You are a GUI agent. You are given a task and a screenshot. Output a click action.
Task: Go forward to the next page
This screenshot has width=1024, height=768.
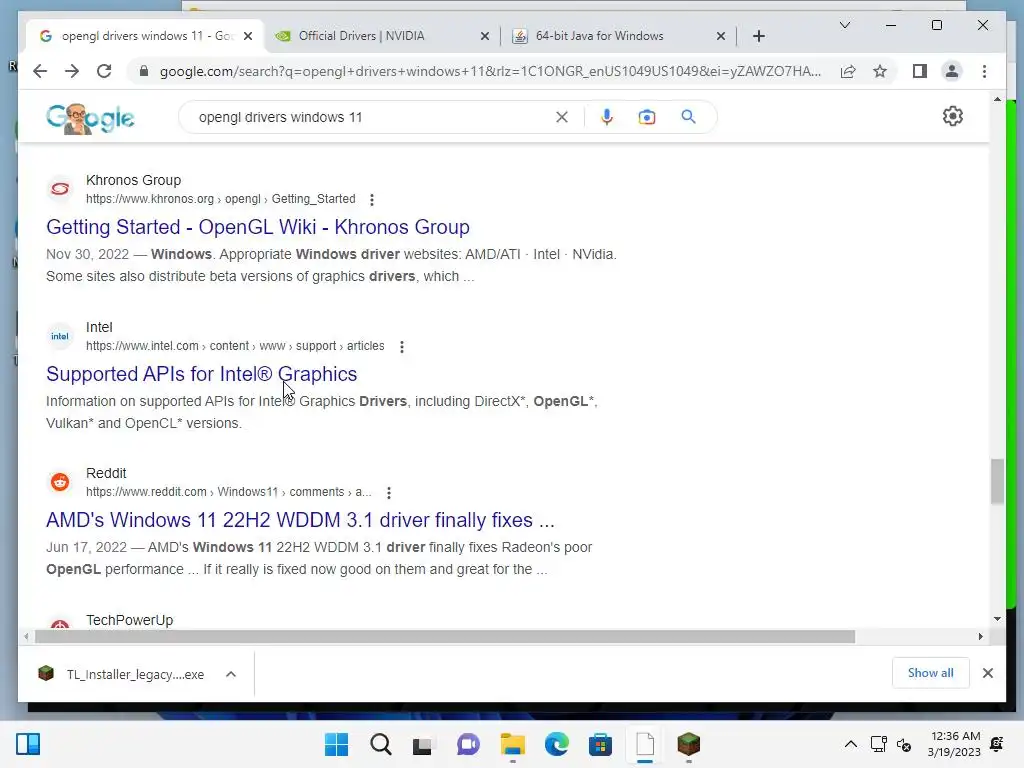coord(72,71)
